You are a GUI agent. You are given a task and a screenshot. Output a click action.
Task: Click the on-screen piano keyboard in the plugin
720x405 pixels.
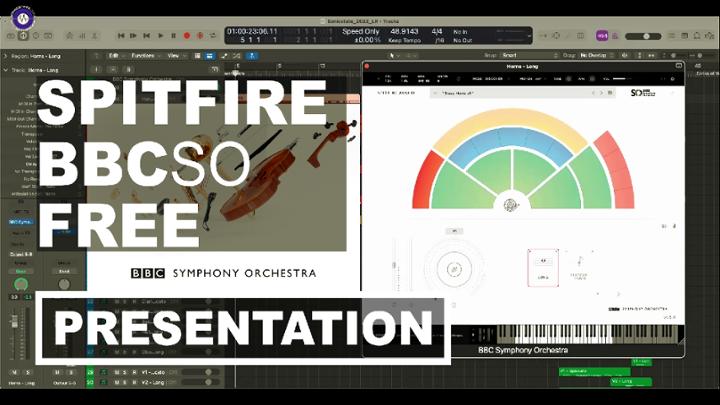[x=588, y=334]
